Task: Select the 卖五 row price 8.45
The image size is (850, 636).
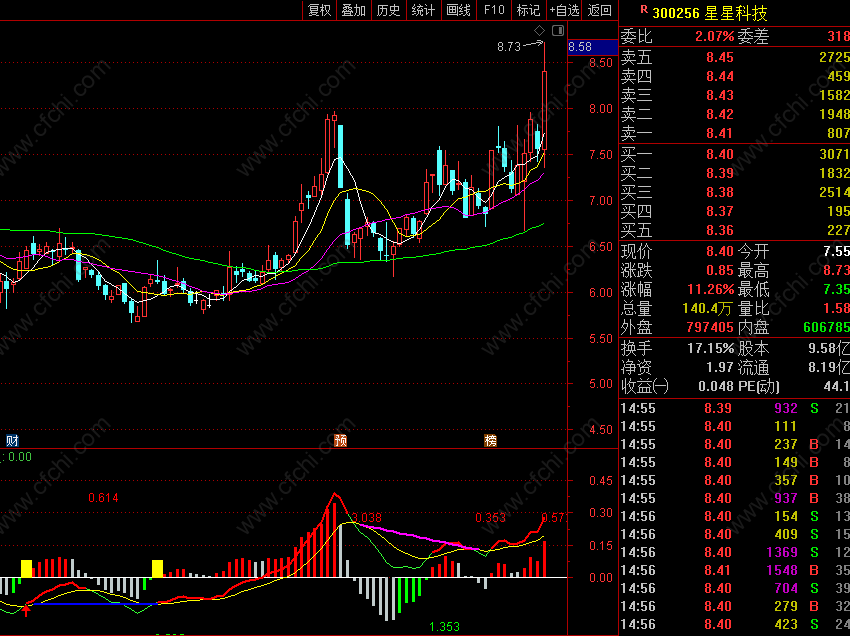Action: (720, 57)
